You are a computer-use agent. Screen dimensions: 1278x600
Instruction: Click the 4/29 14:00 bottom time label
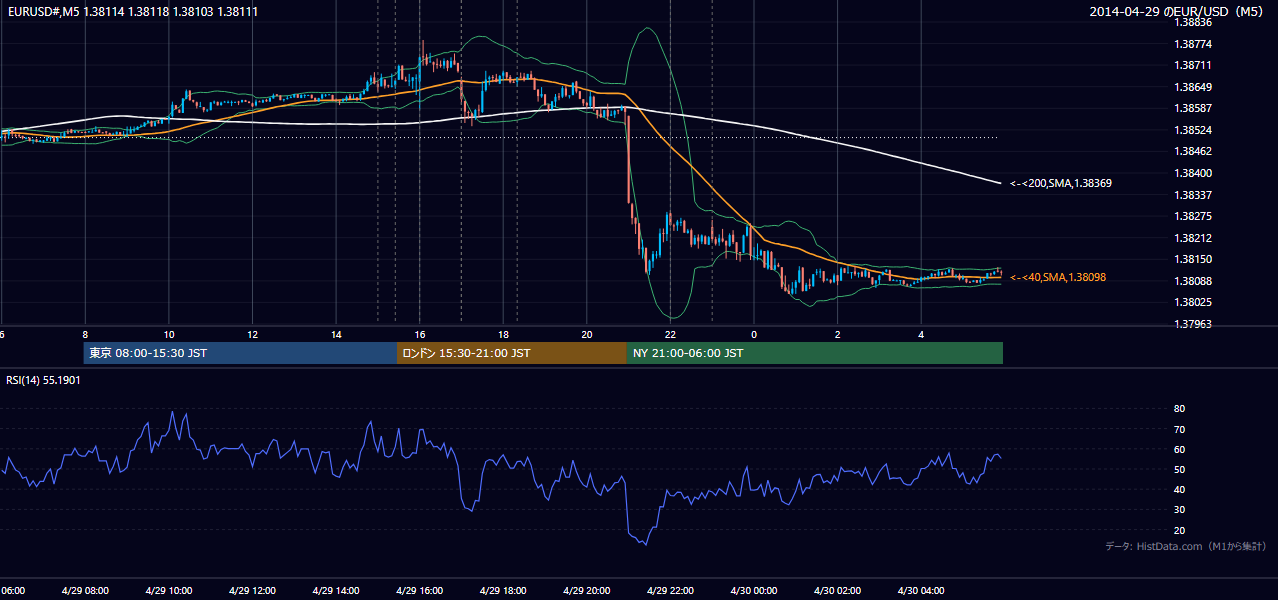[336, 591]
